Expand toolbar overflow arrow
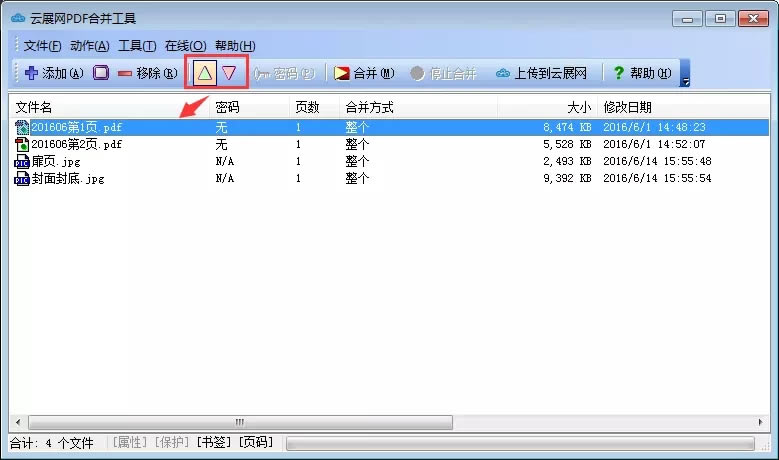The image size is (779, 460). click(685, 73)
